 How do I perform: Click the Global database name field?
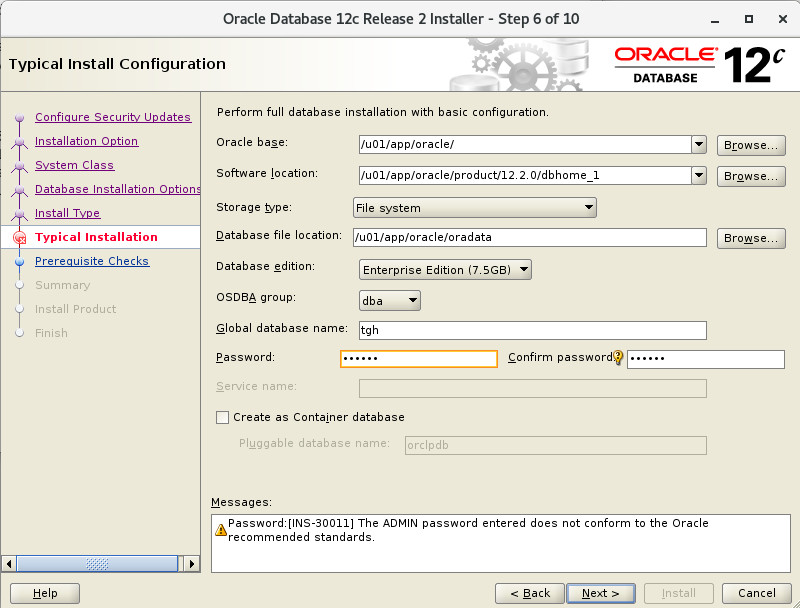pyautogui.click(x=533, y=330)
